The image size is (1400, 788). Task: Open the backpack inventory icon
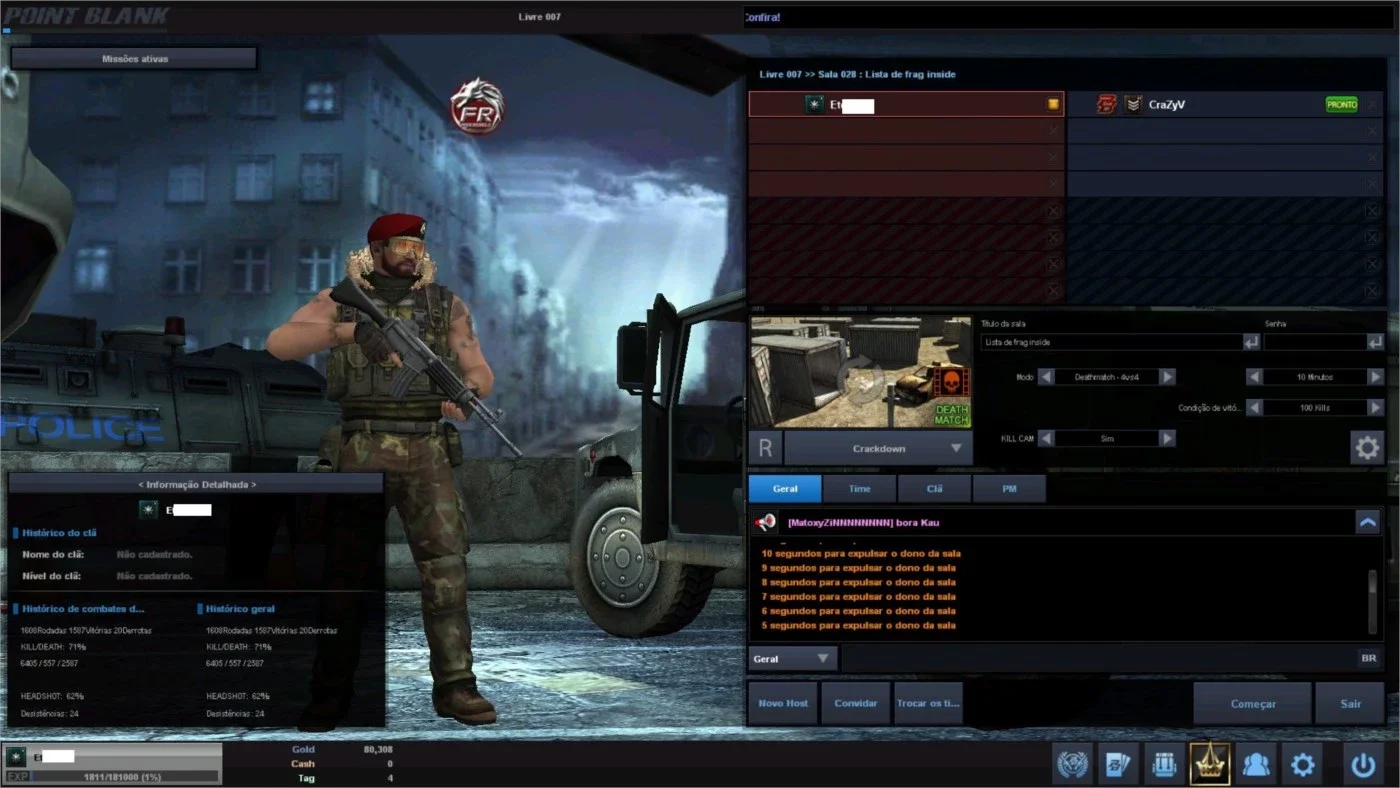point(1163,765)
